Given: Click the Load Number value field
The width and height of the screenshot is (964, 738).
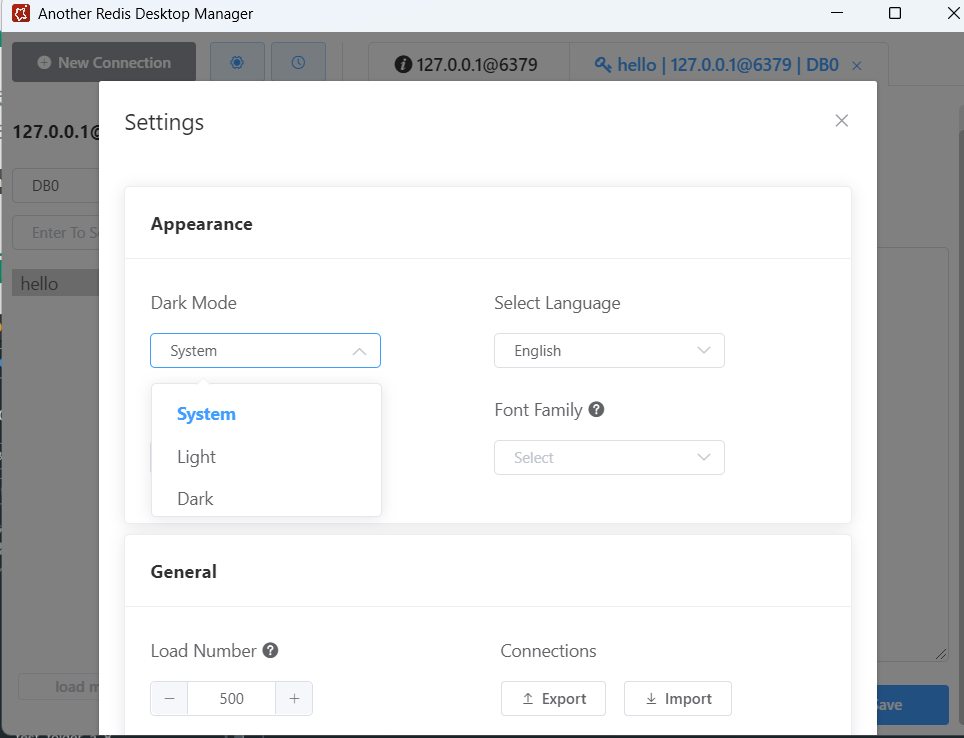Looking at the screenshot, I should 231,699.
